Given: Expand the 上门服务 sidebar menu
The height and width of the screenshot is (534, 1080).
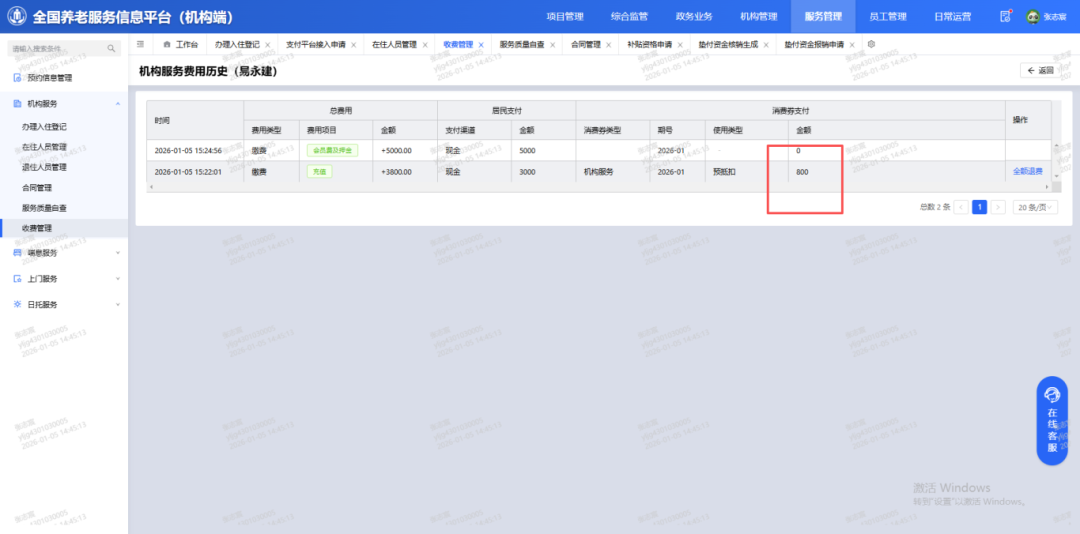Looking at the screenshot, I should (118, 279).
